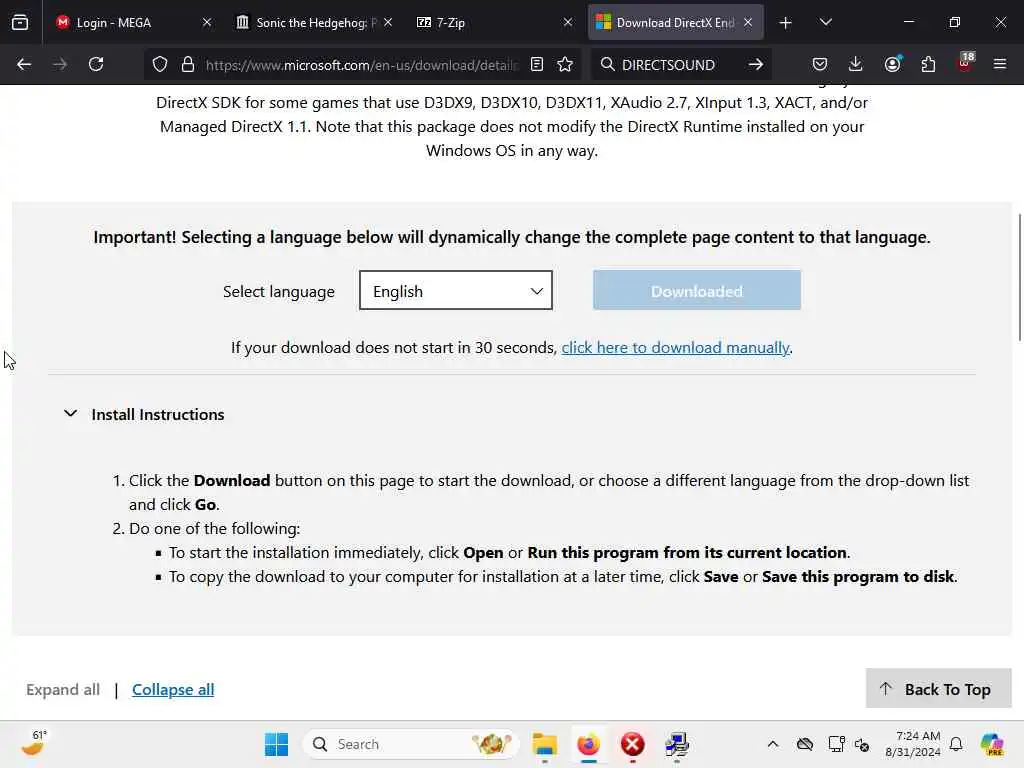The height and width of the screenshot is (768, 1024).
Task: Toggle reader view icon in address bar
Action: [x=537, y=64]
